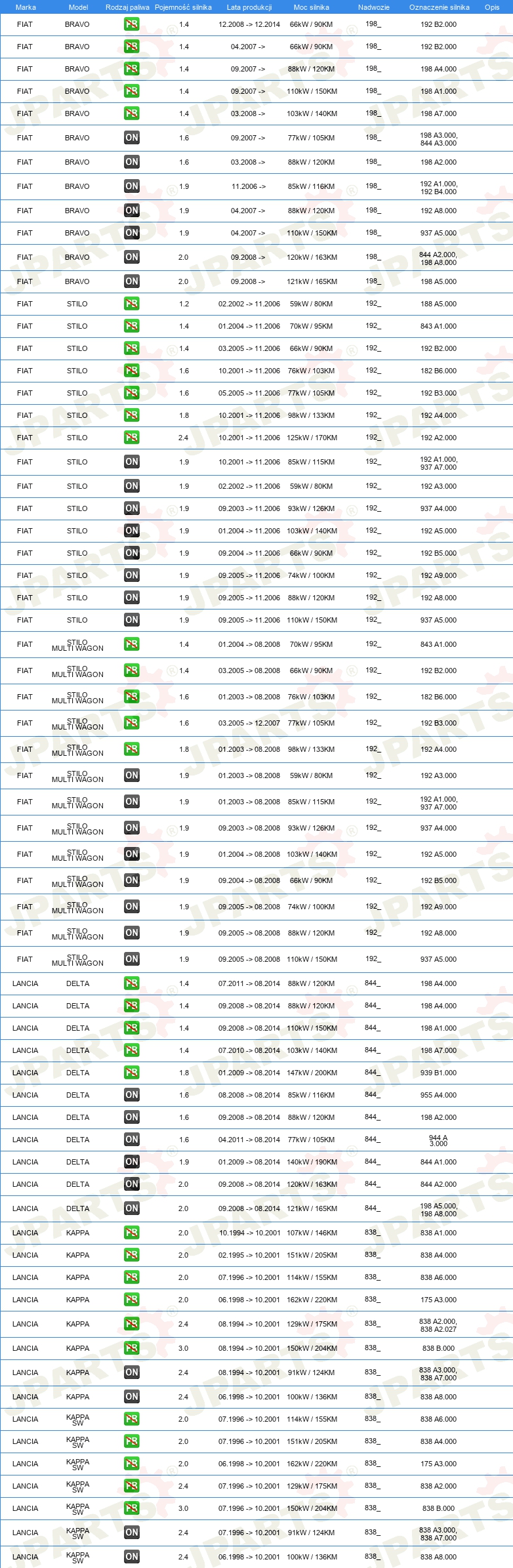Select the 955 A4.000 engine code cell
This screenshot has width=513, height=1568.
pyautogui.click(x=439, y=1095)
